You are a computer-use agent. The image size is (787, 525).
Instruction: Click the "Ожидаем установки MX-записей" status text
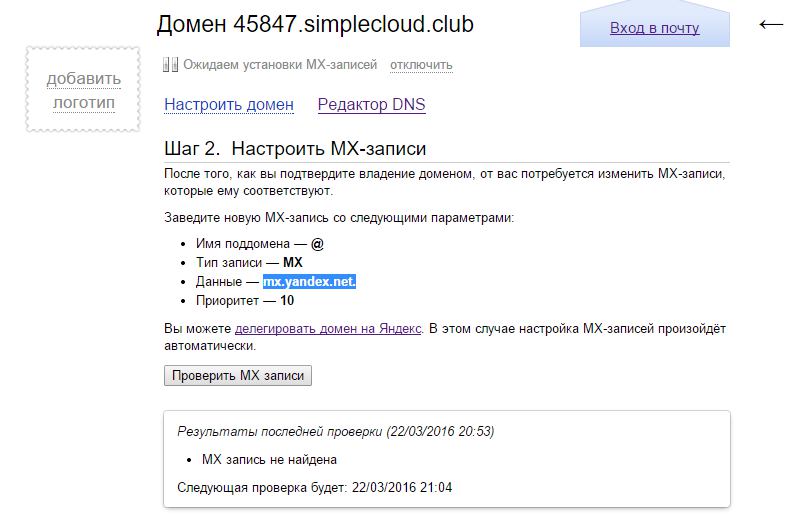[x=280, y=65]
